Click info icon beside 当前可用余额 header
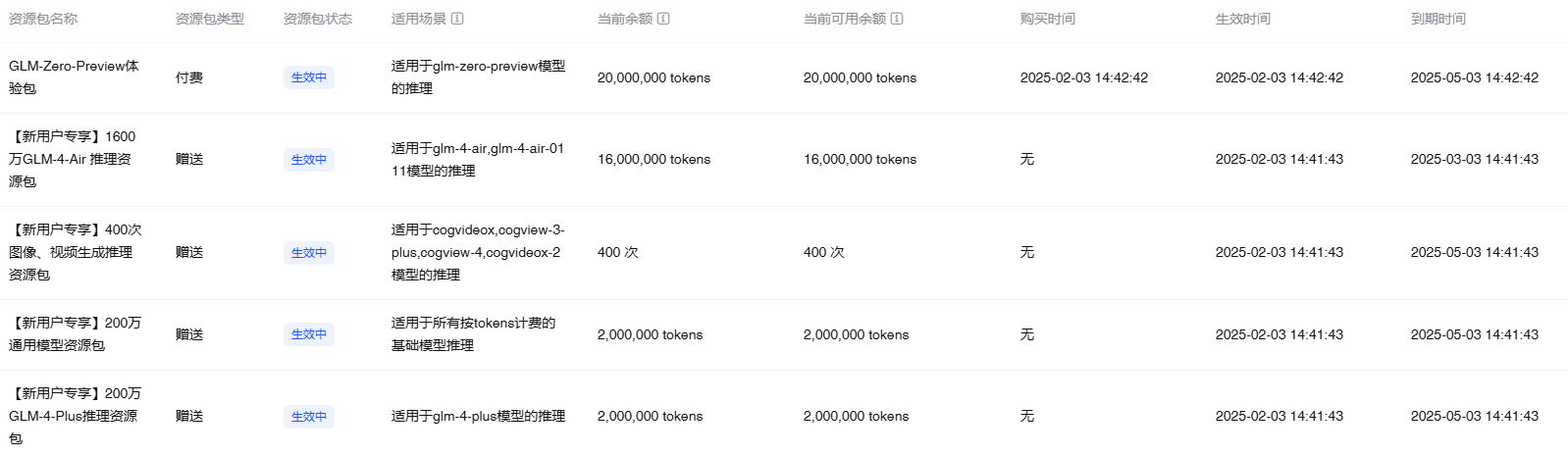Image resolution: width=1568 pixels, height=456 pixels. (897, 19)
